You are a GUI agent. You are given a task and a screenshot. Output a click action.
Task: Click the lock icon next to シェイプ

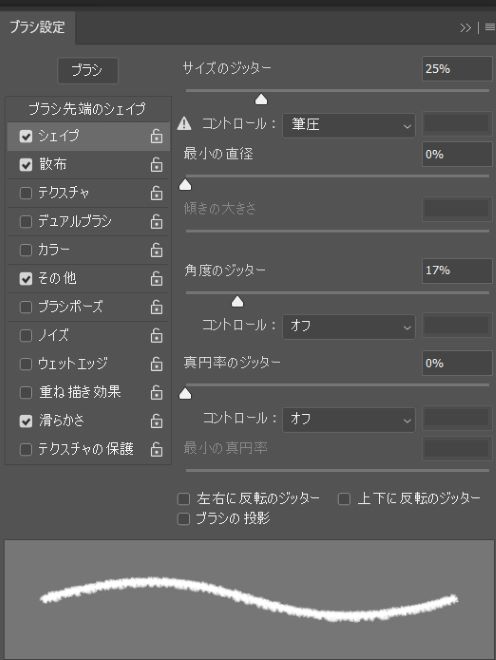click(x=156, y=136)
